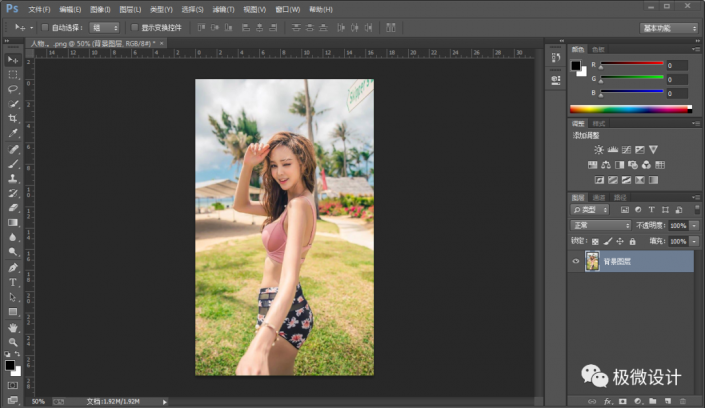The height and width of the screenshot is (408, 705).
Task: Click the R red slider
Action: coord(632,63)
